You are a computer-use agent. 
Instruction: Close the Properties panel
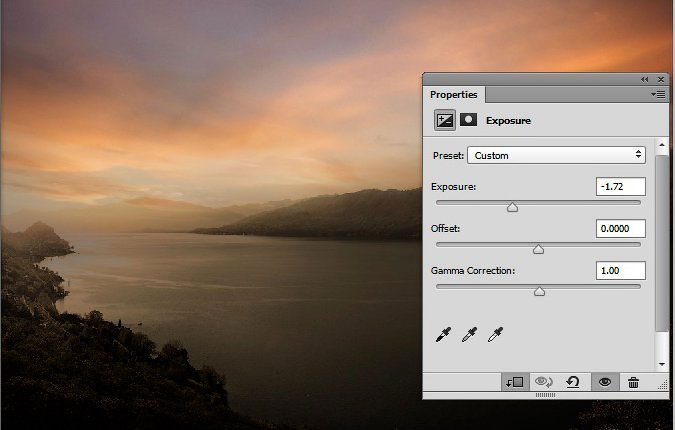(661, 80)
